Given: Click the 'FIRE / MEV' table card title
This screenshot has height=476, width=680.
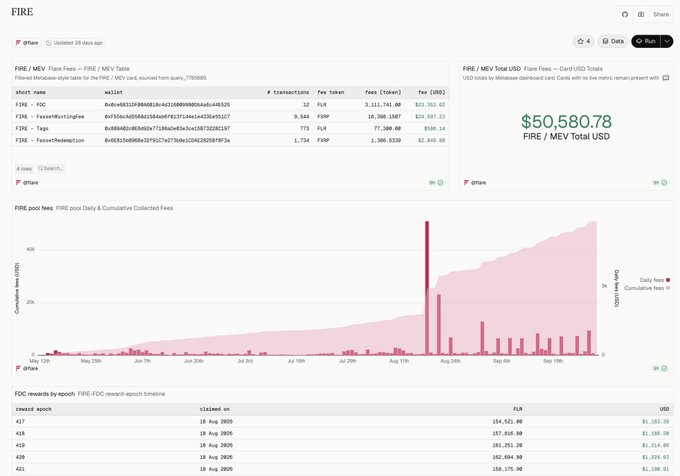Looking at the screenshot, I should pyautogui.click(x=30, y=69).
